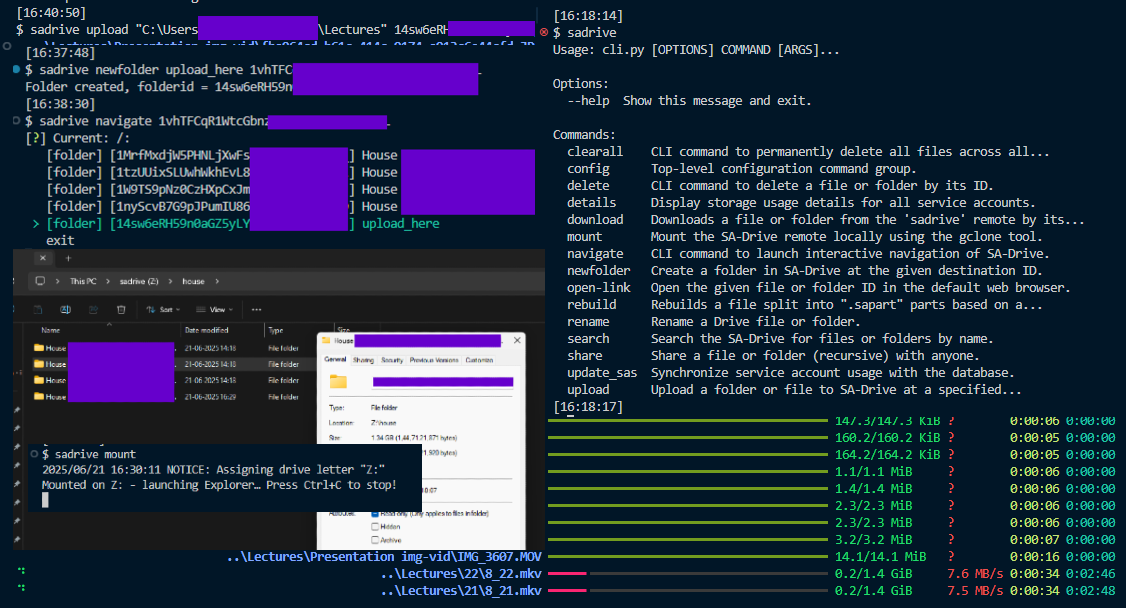
Task: Click the Cut icon in Explorer's toolbar
Action: click(x=14, y=309)
